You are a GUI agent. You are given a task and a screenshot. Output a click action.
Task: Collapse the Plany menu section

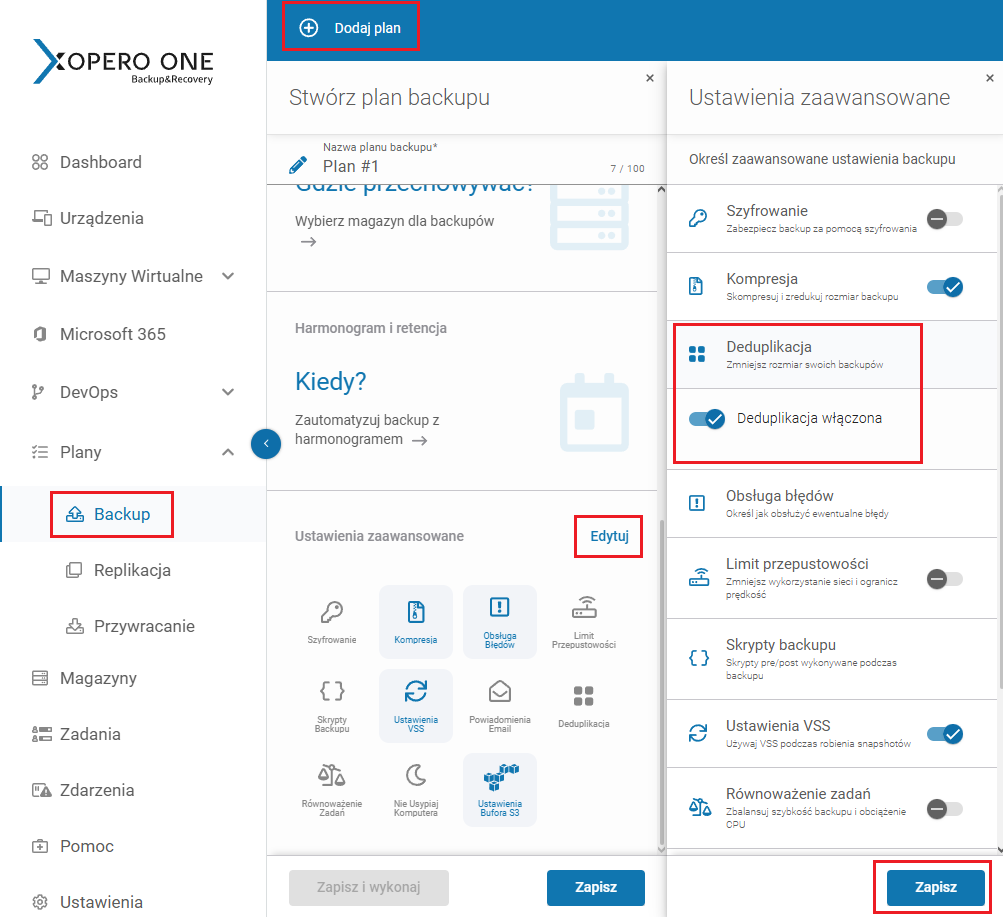(228, 452)
